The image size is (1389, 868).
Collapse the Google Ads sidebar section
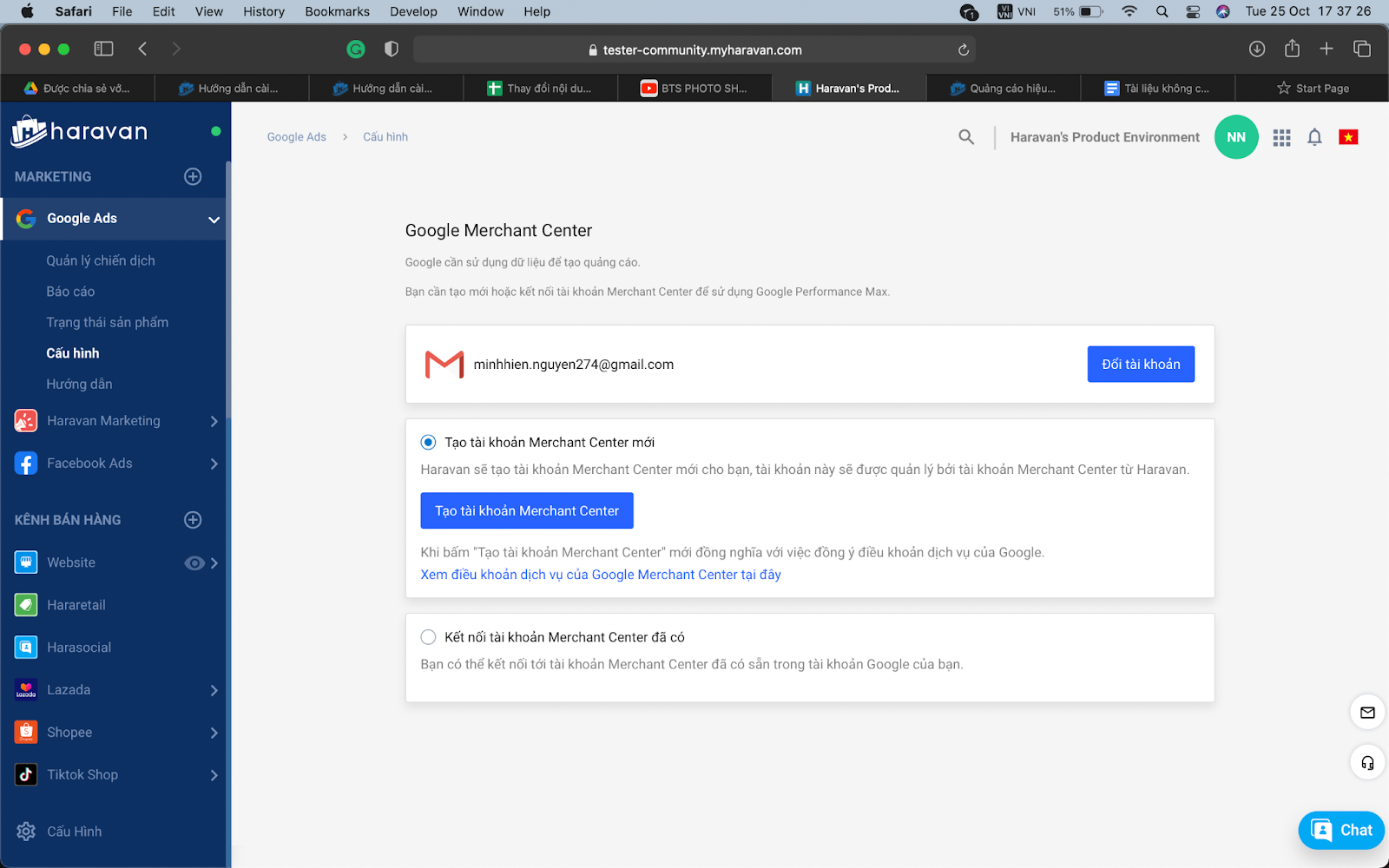(214, 220)
